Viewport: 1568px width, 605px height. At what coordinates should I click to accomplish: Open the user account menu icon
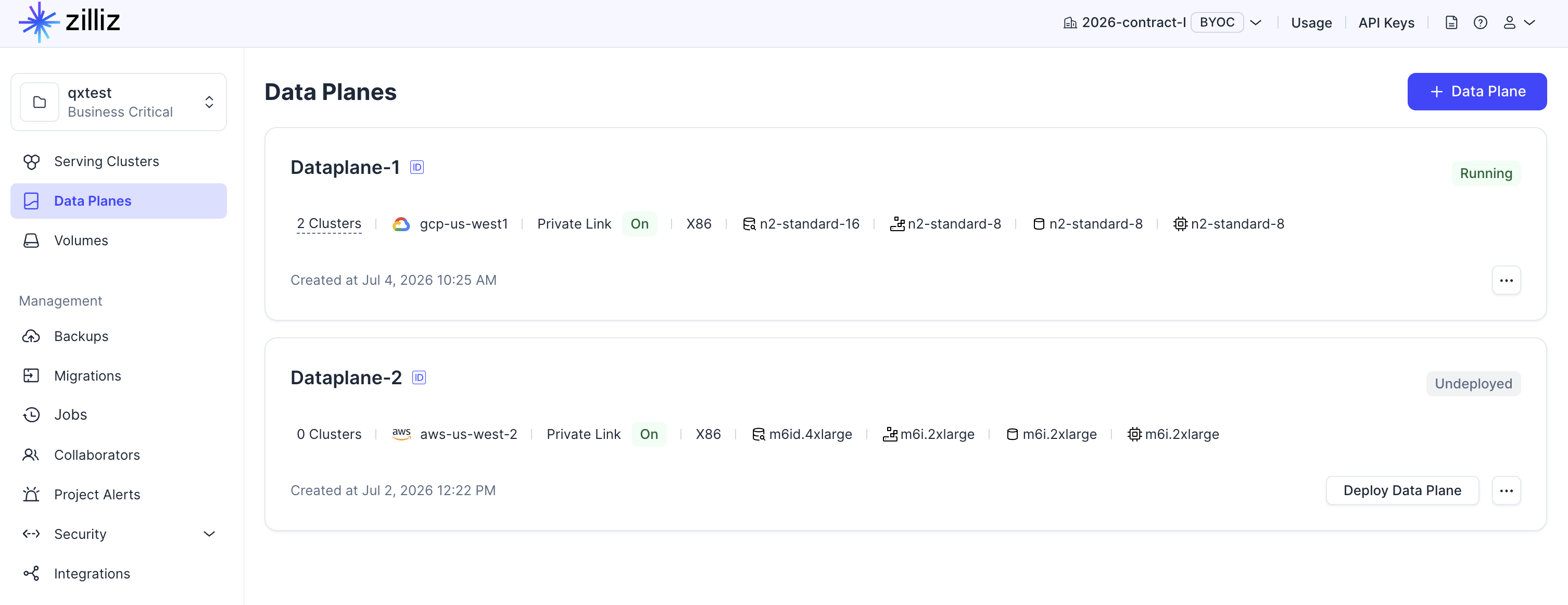(x=1510, y=22)
